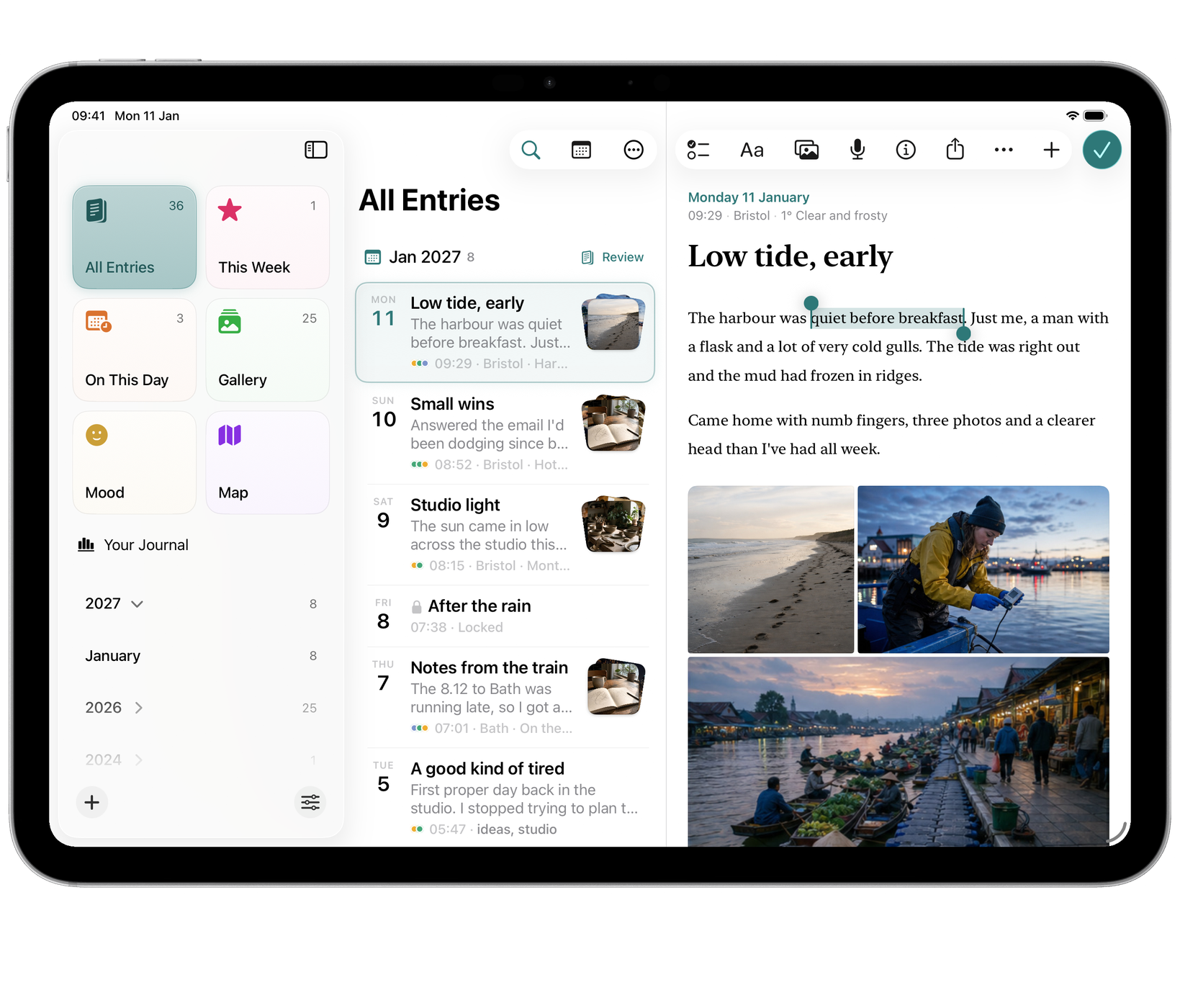This screenshot has width=1180, height=1008.
Task: Click the Low tide, early title field
Action: pos(791,256)
